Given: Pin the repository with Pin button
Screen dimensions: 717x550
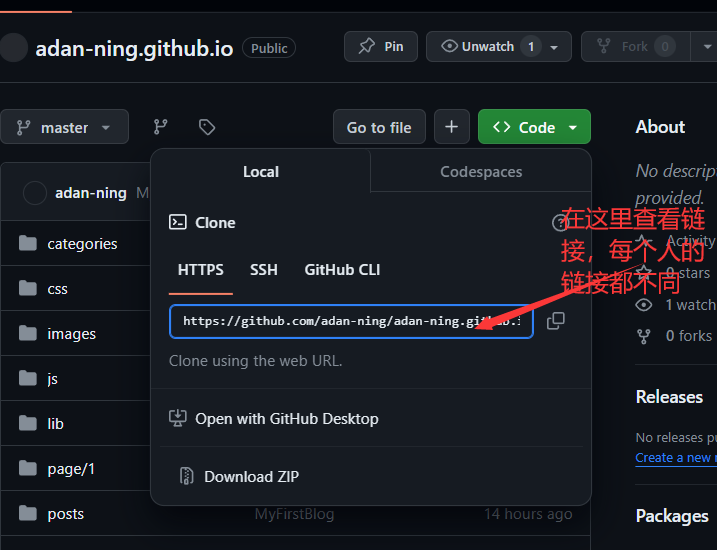Looking at the screenshot, I should [380, 47].
